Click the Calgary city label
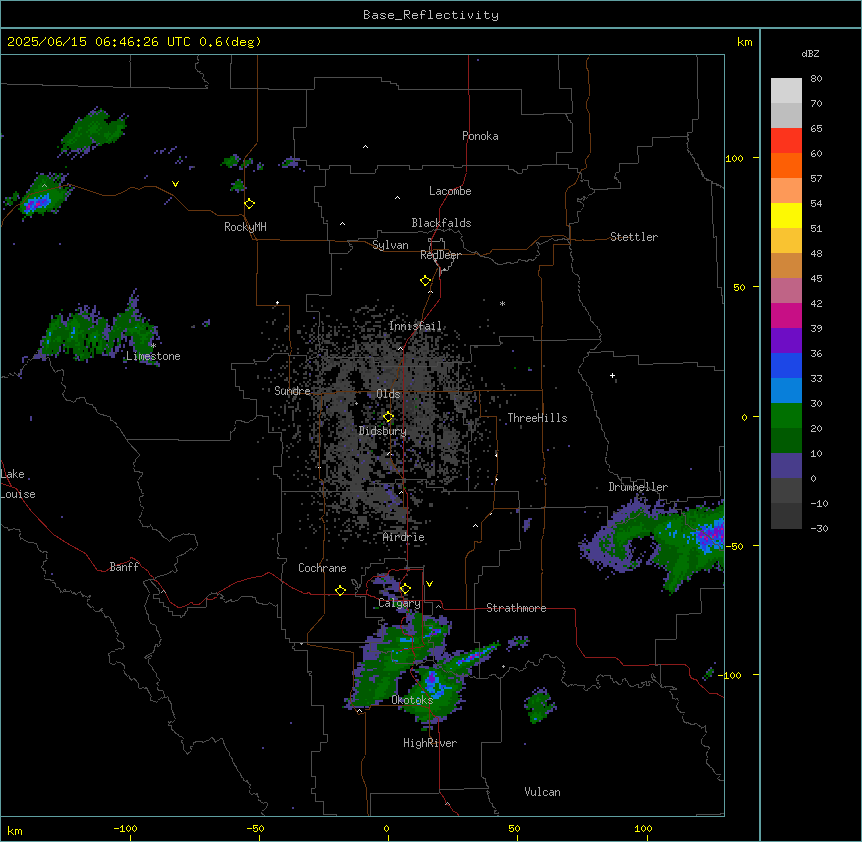The image size is (862, 842). [x=399, y=603]
